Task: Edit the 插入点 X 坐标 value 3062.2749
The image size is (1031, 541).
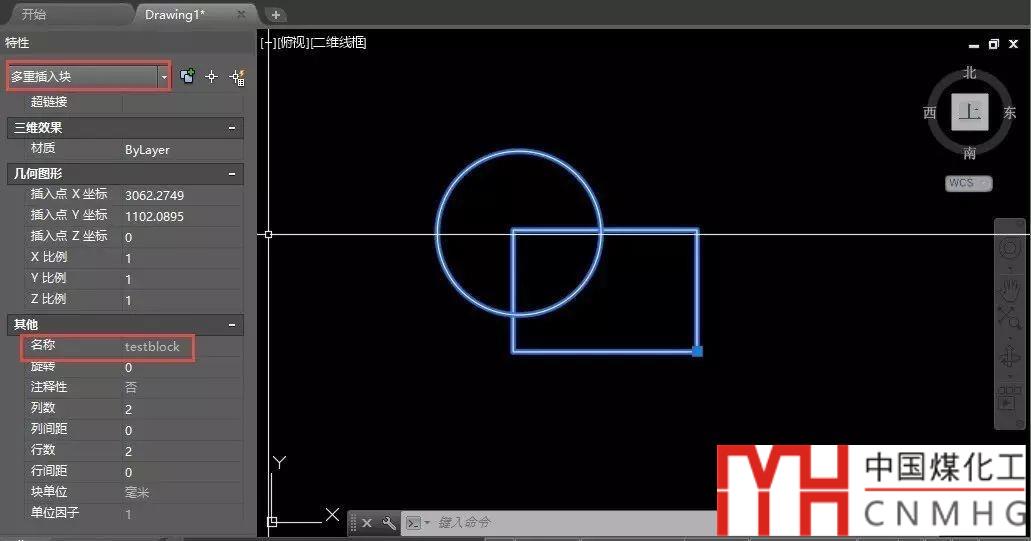Action: pyautogui.click(x=183, y=195)
